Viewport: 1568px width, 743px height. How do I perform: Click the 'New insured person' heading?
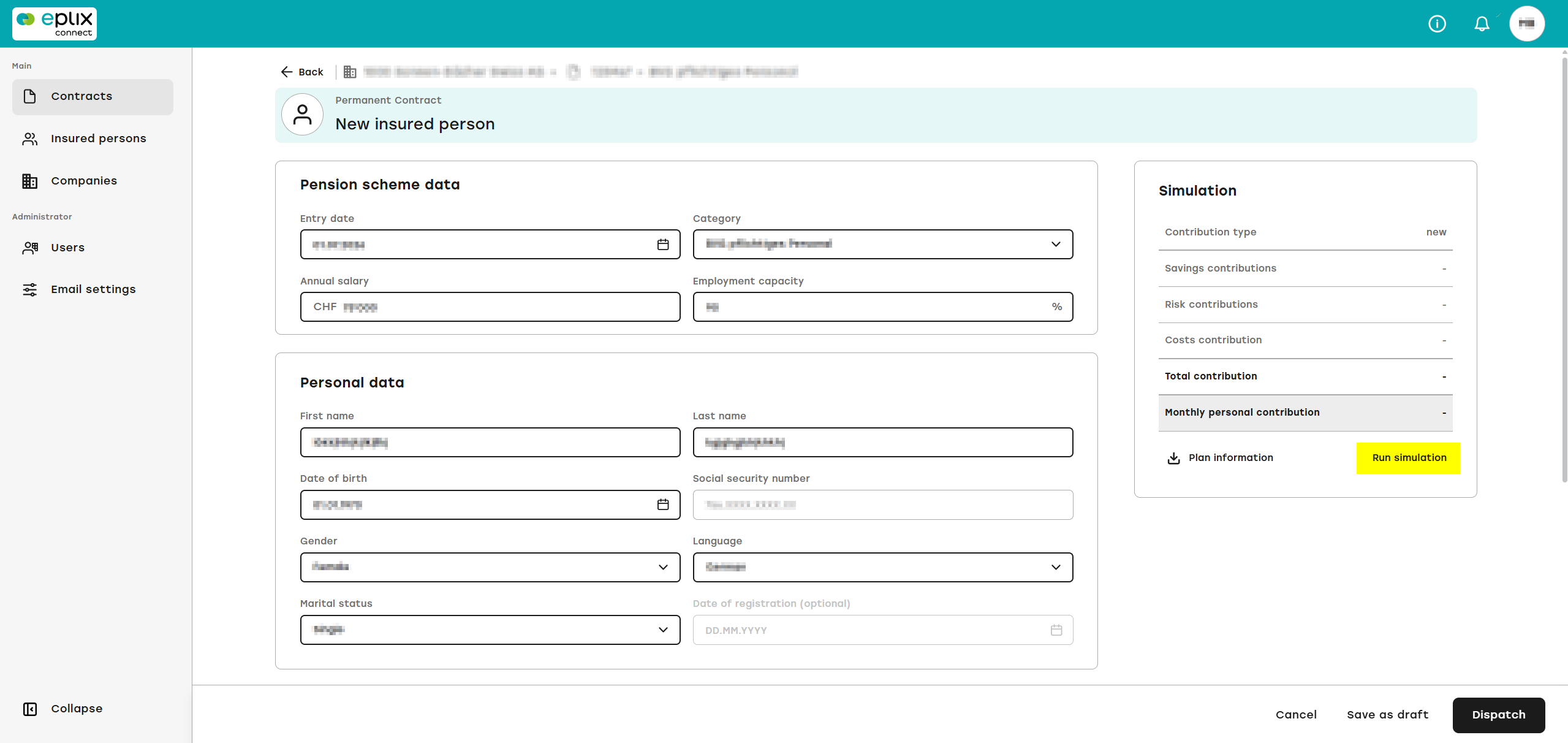415,124
